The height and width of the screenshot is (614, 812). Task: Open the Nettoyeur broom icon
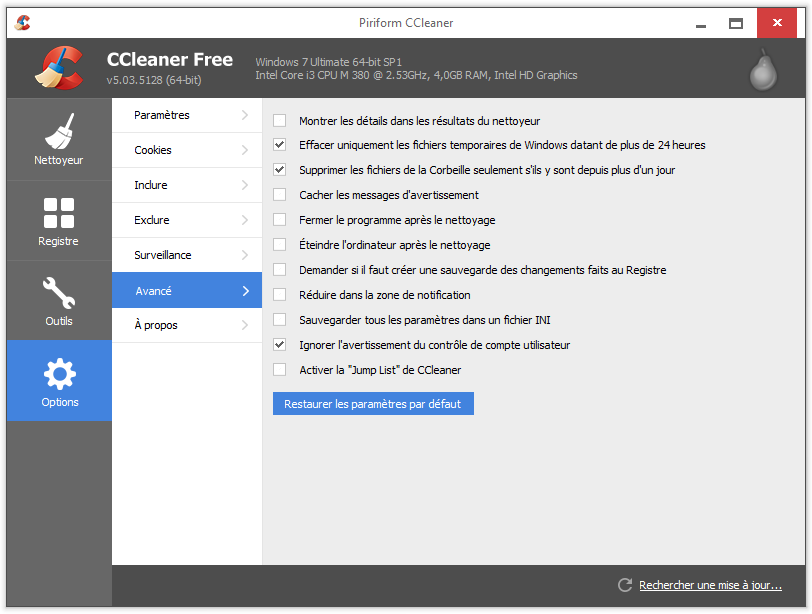pos(59,130)
